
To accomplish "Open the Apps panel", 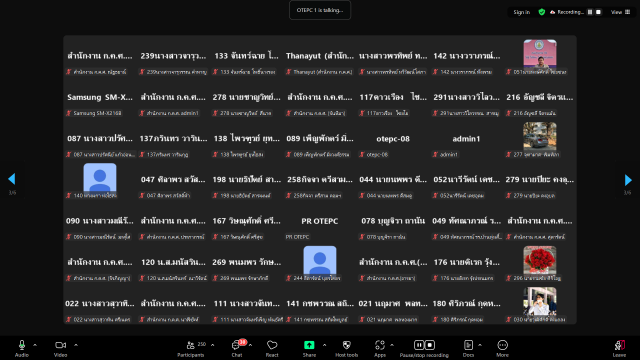I will pyautogui.click(x=380, y=349).
